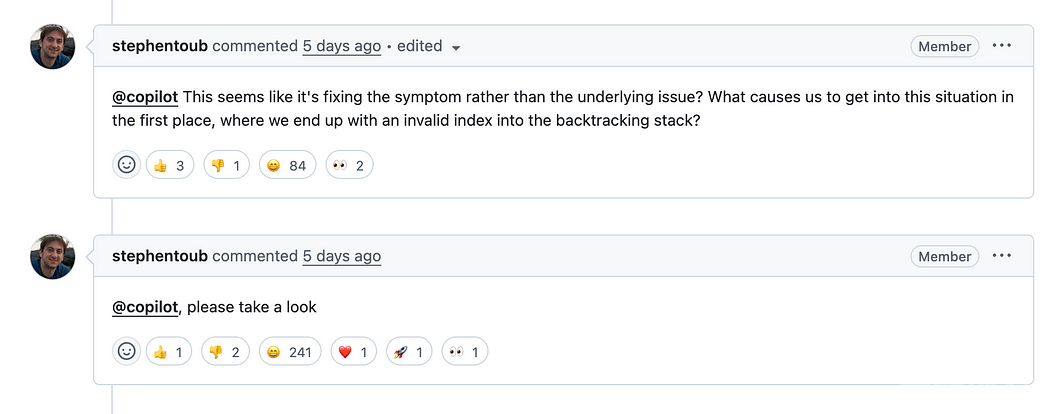Click thumbs down reaction with 2 votes
The image size is (1050, 414).
pos(225,352)
